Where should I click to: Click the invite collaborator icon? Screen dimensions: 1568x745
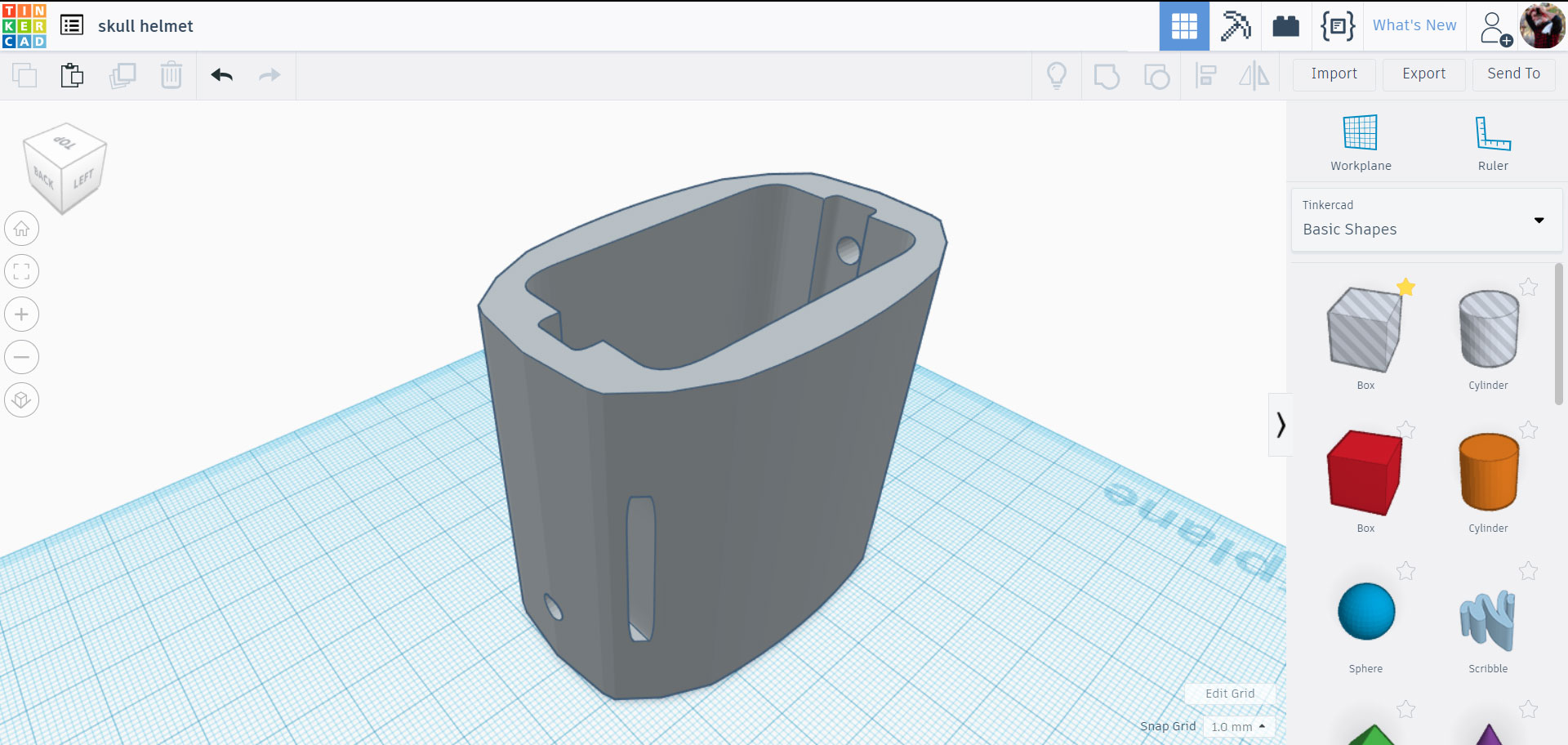pyautogui.click(x=1495, y=28)
